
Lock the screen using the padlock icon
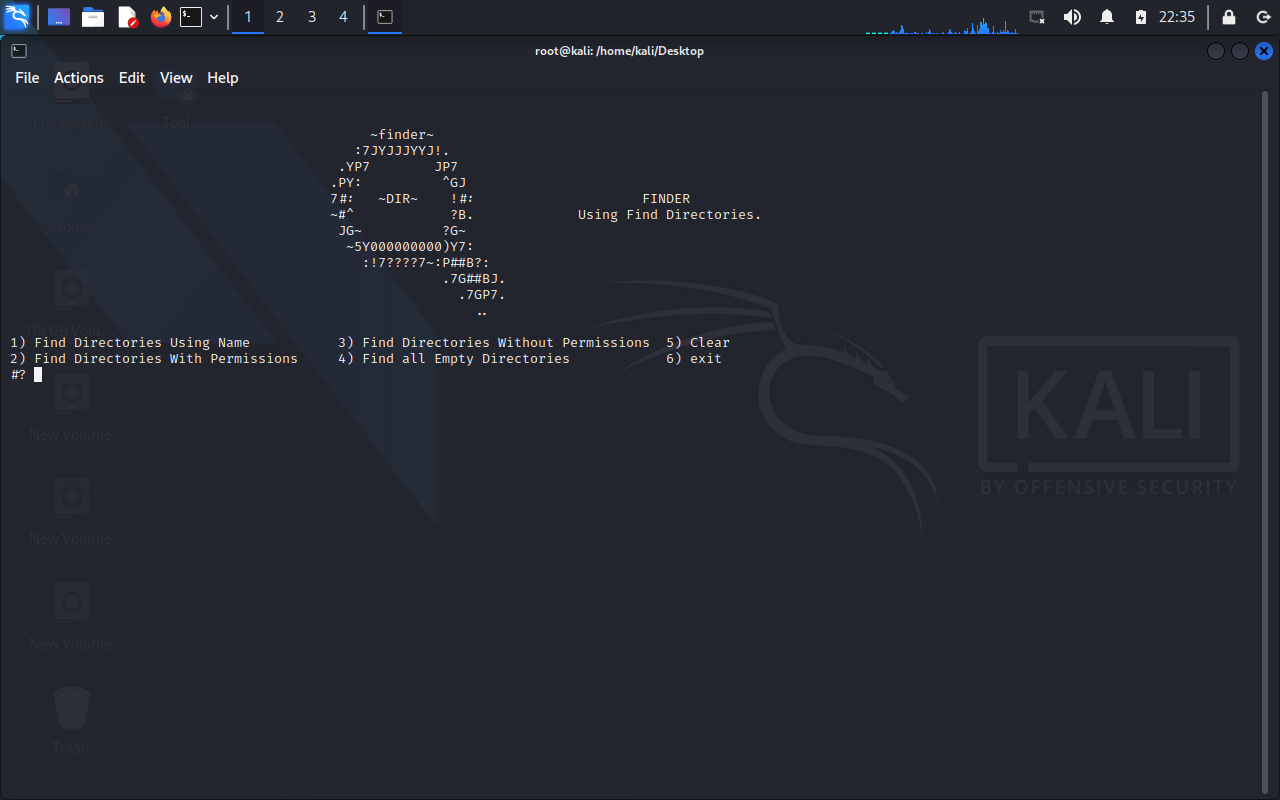coord(1227,17)
